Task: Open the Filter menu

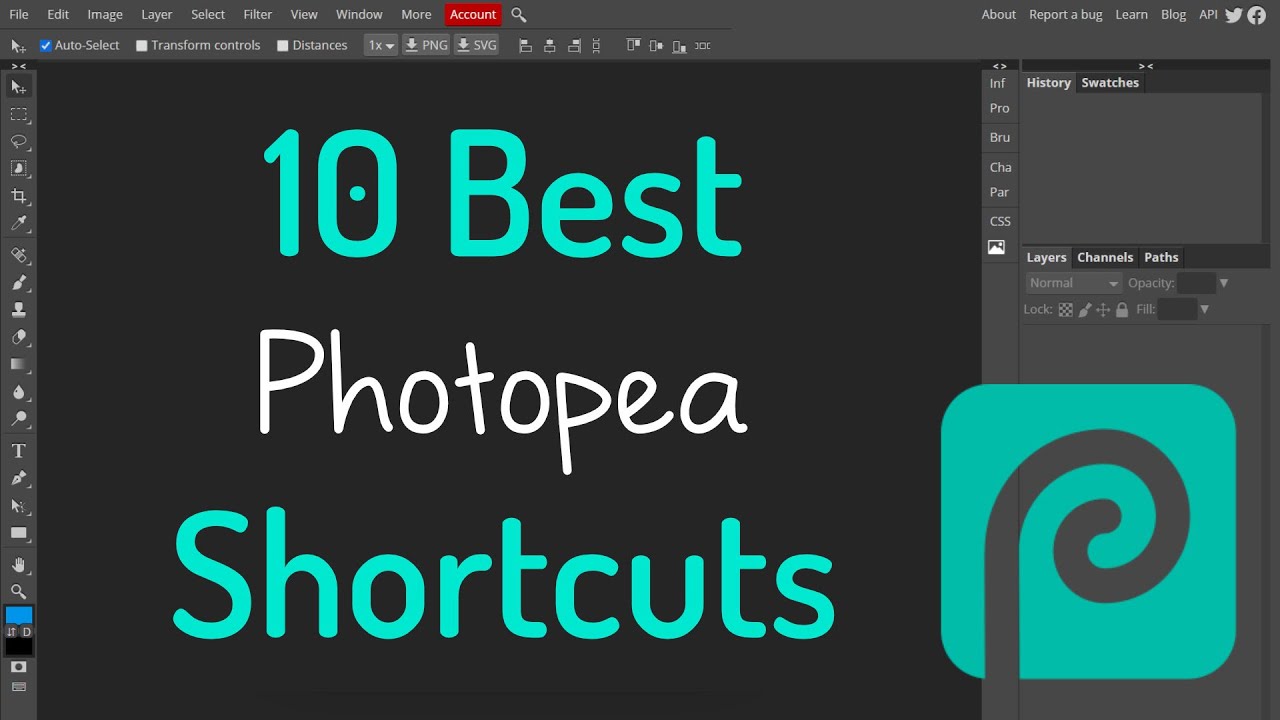Action: click(x=258, y=14)
